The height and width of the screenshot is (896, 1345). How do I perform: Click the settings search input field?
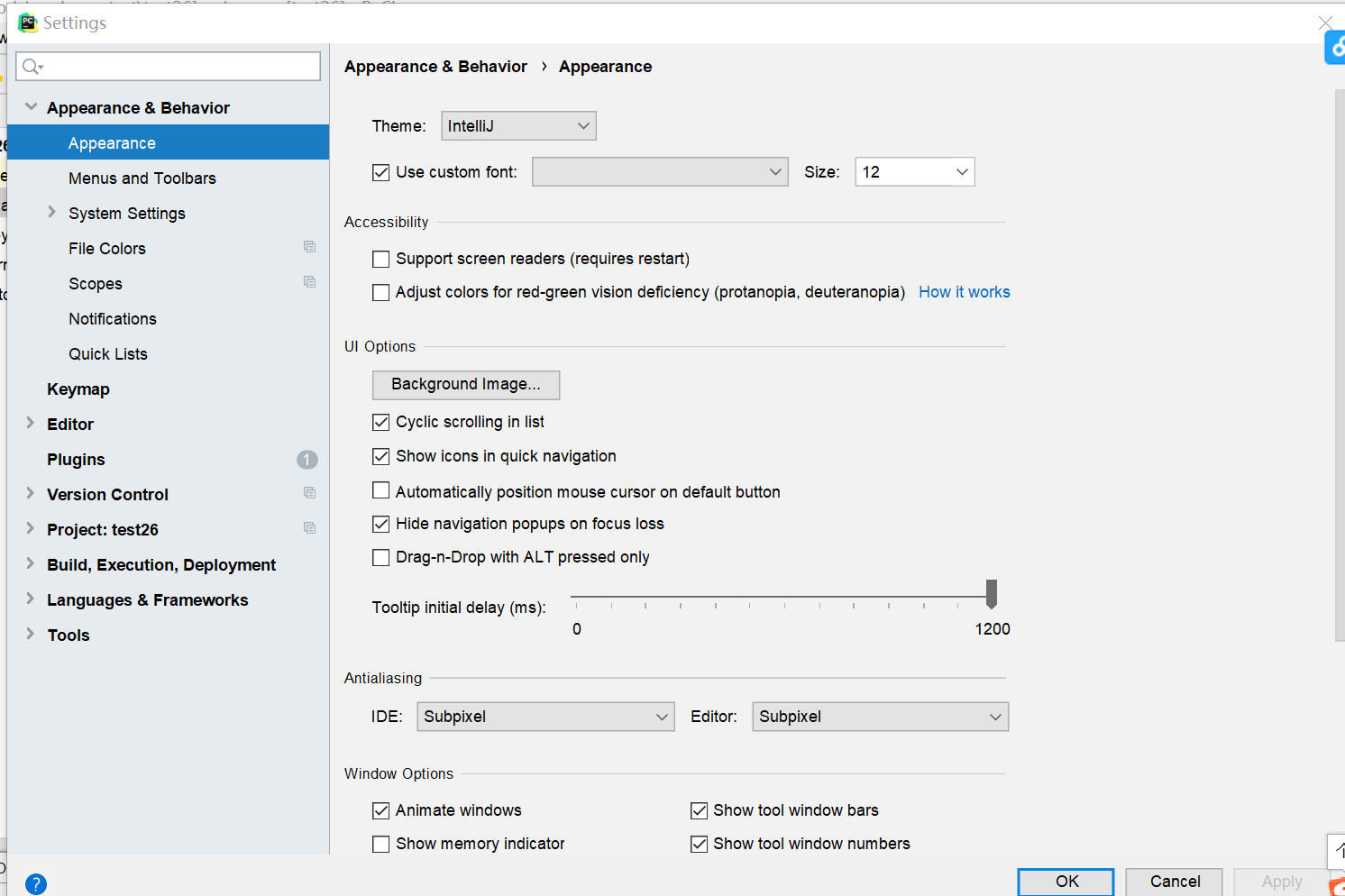169,66
